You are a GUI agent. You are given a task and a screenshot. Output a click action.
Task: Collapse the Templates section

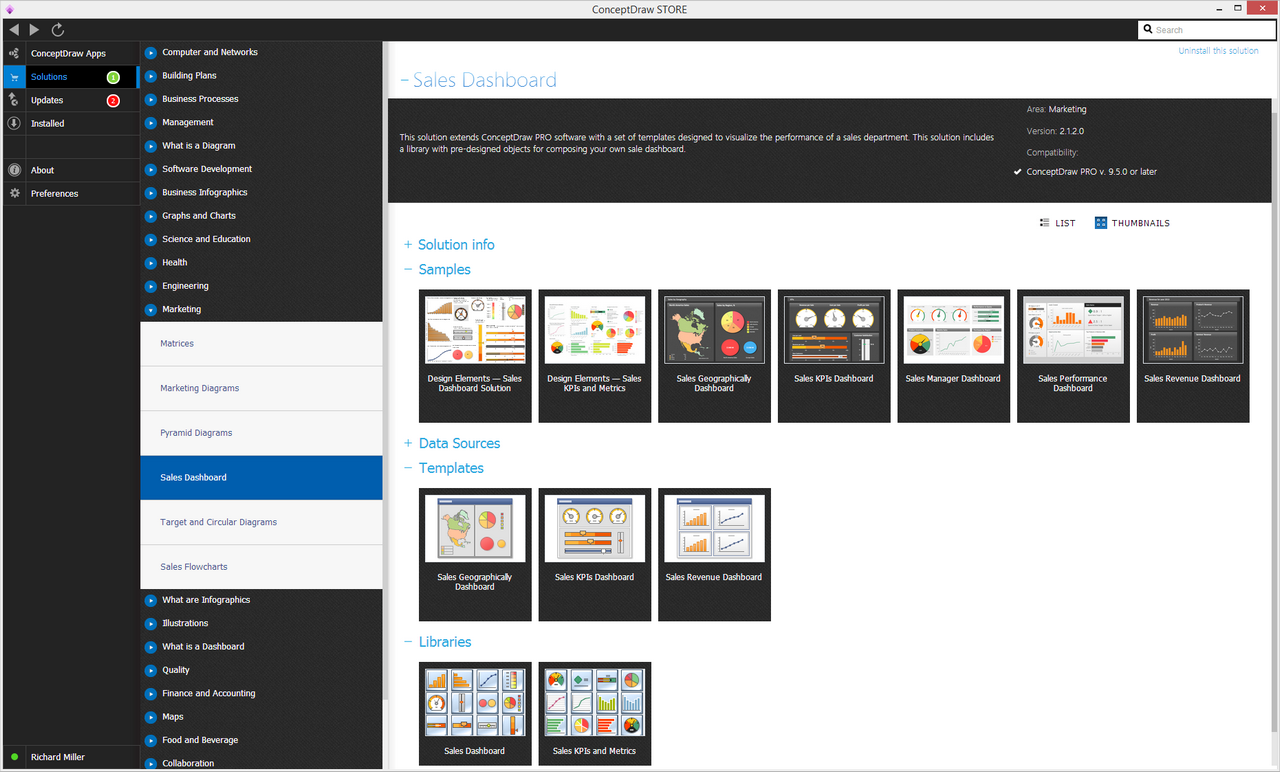(x=408, y=468)
